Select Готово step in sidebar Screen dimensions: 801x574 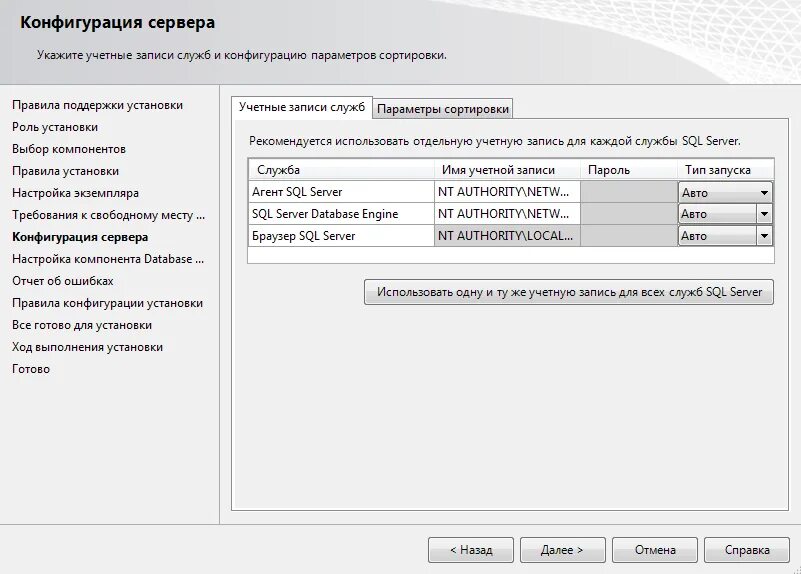(31, 369)
